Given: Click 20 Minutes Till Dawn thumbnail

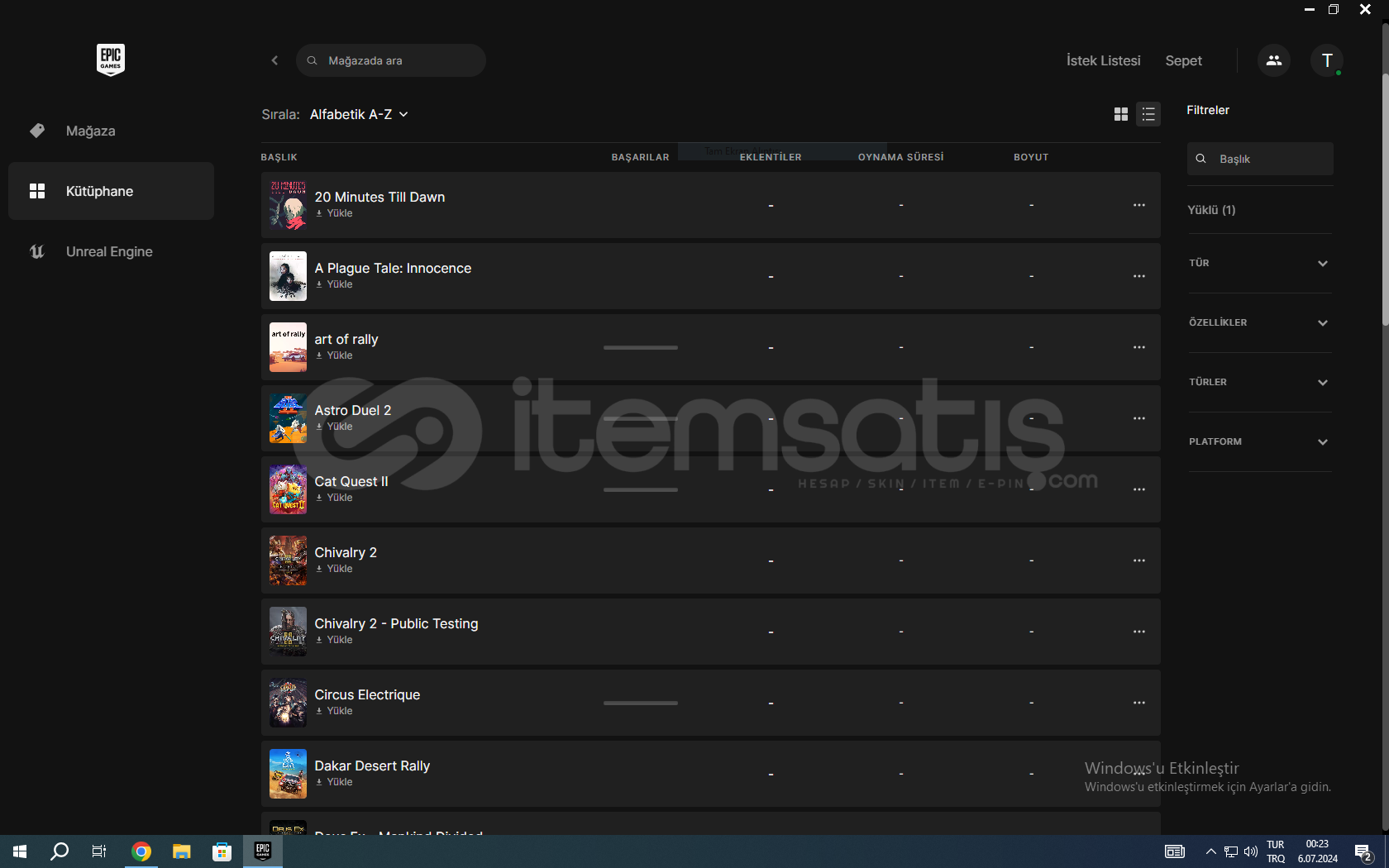Looking at the screenshot, I should pyautogui.click(x=288, y=205).
